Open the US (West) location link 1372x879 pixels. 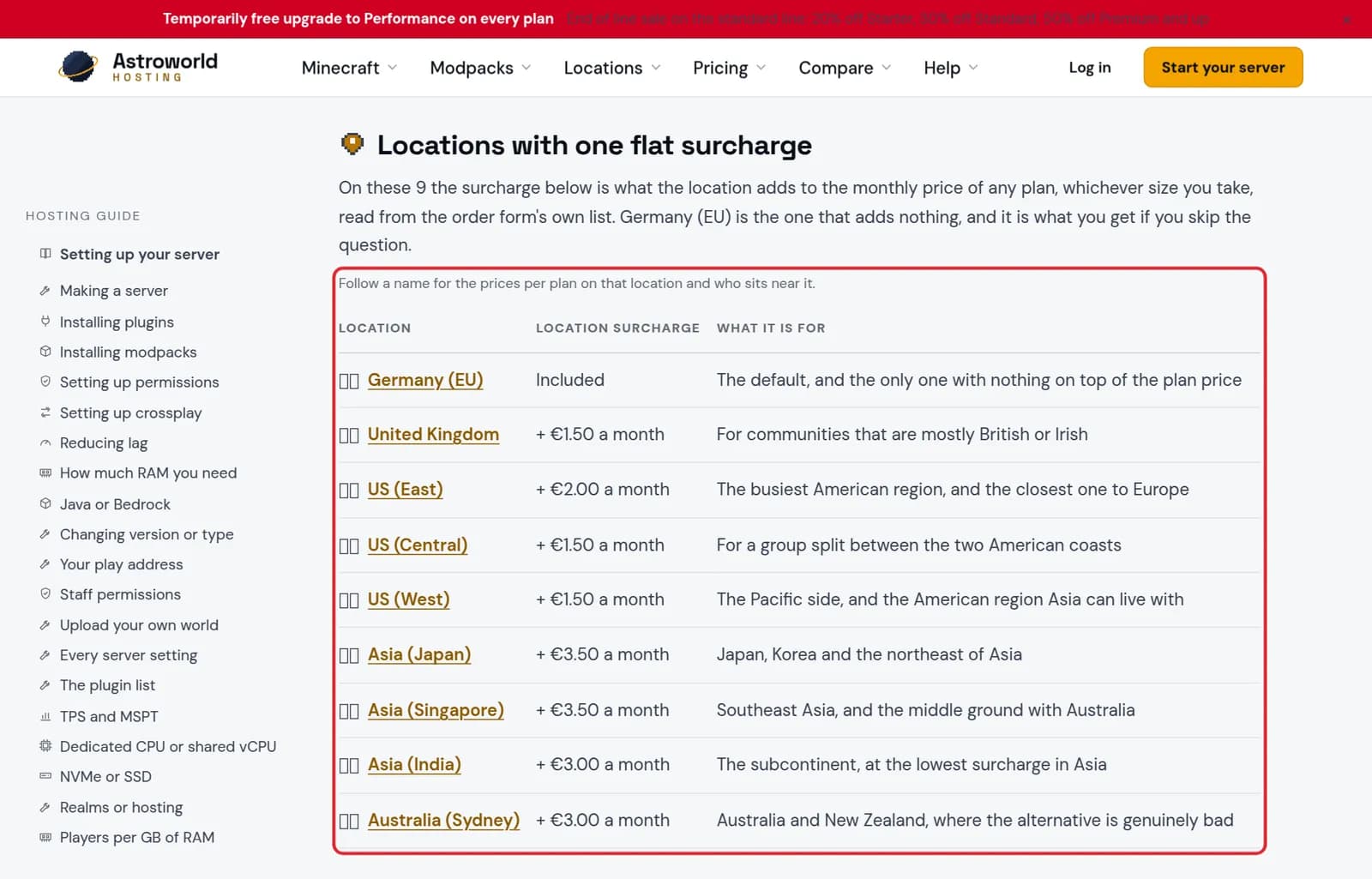[x=408, y=599]
